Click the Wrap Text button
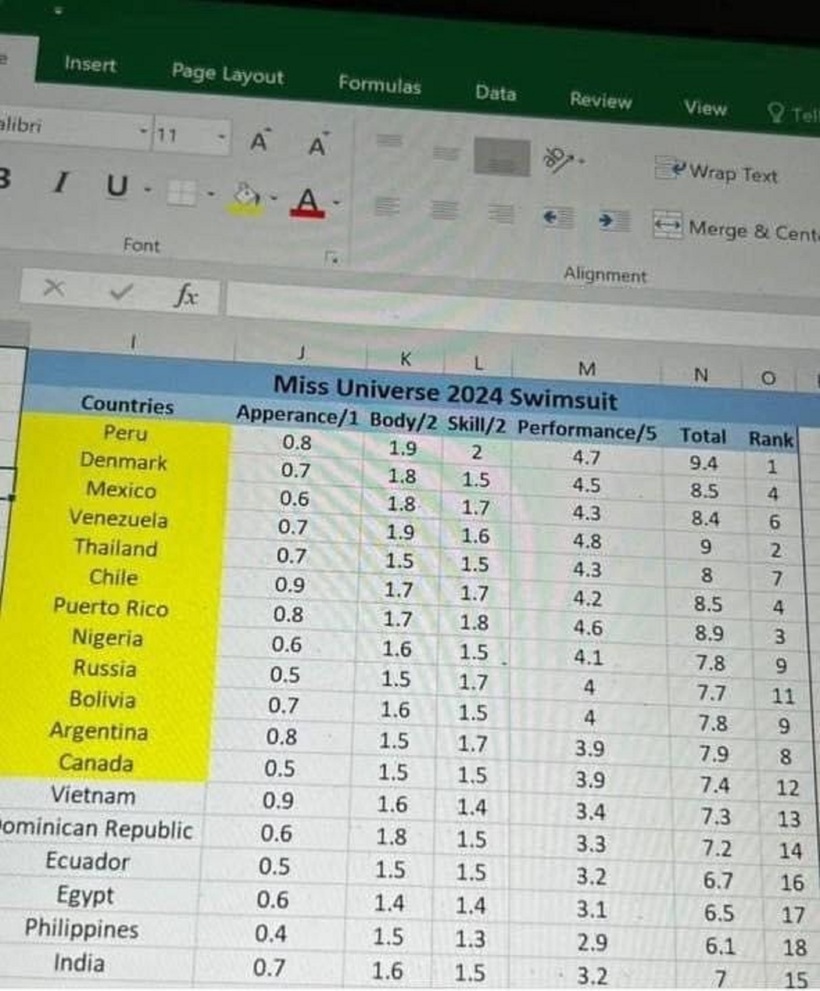This screenshot has width=820, height=991. tap(716, 173)
